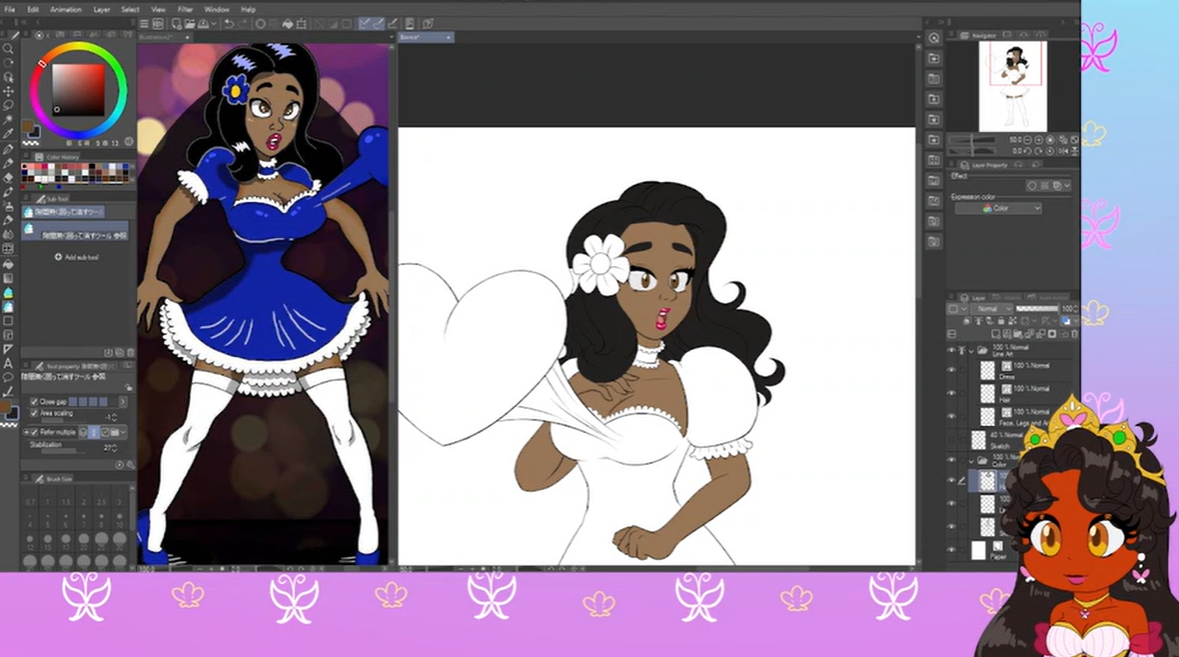
Task: Select the Magnifier zoom tool
Action: pos(8,49)
